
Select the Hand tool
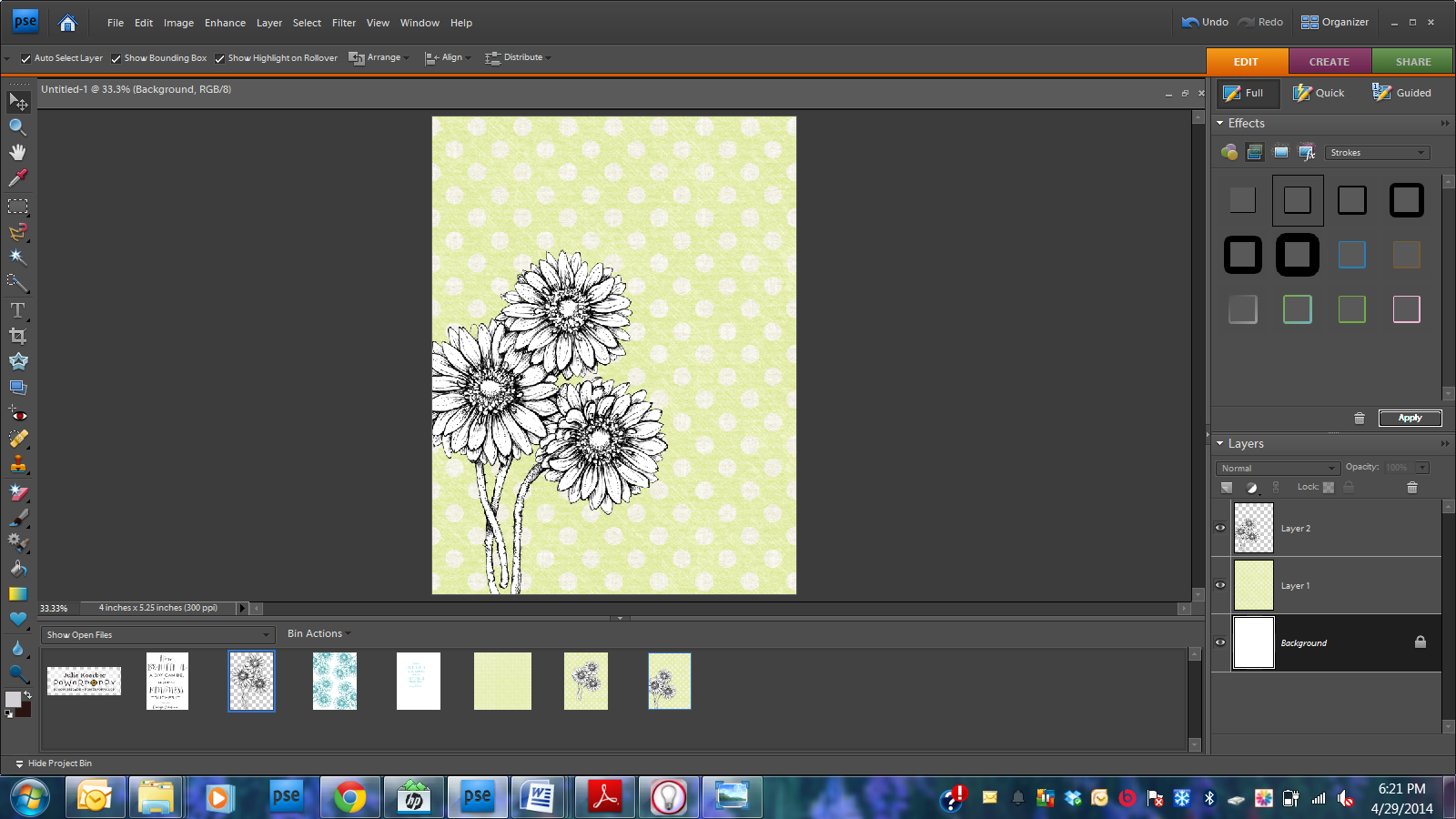(17, 152)
